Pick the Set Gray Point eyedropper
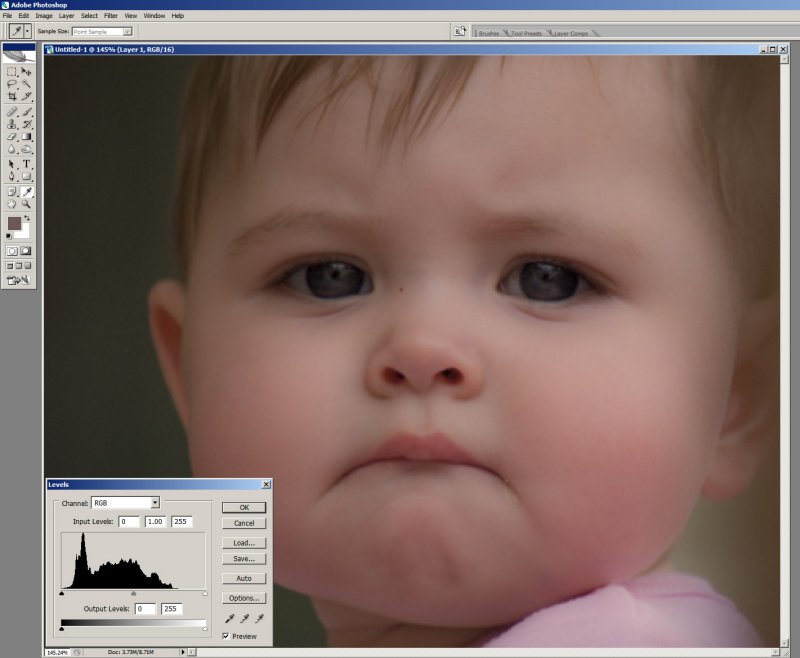The height and width of the screenshot is (658, 800). [x=244, y=619]
